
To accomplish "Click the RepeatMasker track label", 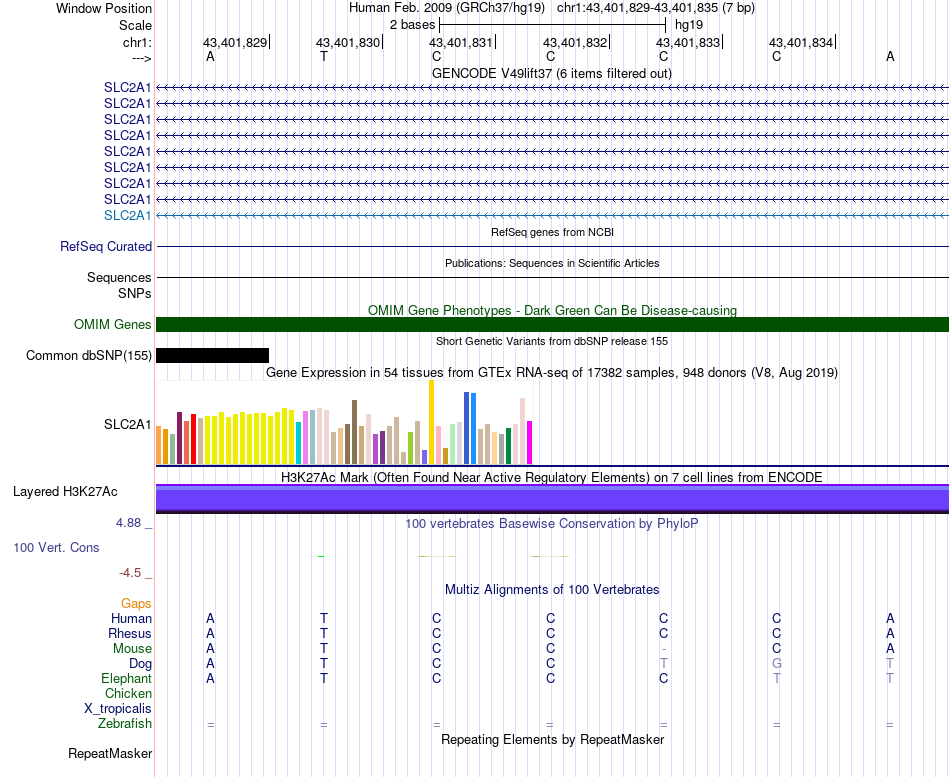I will click(x=110, y=753).
